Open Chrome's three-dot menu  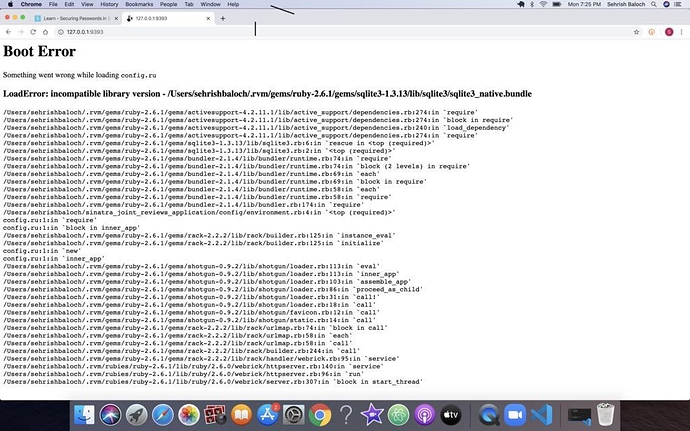(x=682, y=32)
